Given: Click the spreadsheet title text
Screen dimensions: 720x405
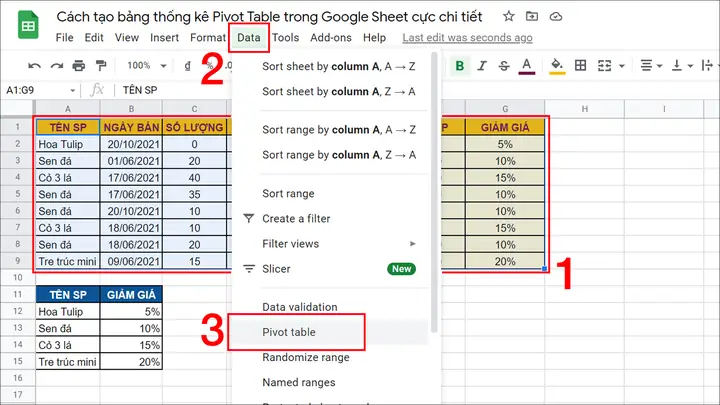Looking at the screenshot, I should coord(269,17).
